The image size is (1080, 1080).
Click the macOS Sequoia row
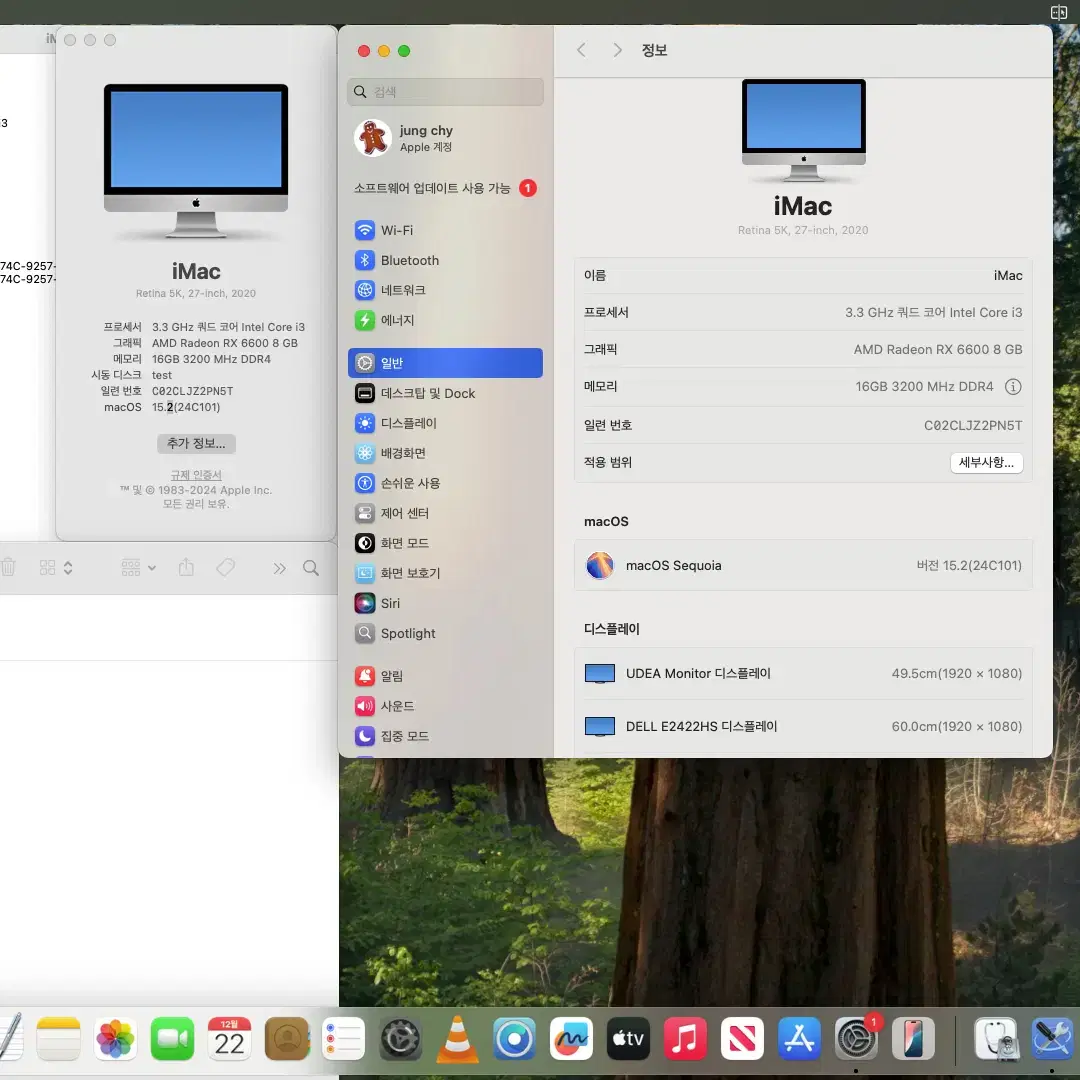tap(803, 565)
